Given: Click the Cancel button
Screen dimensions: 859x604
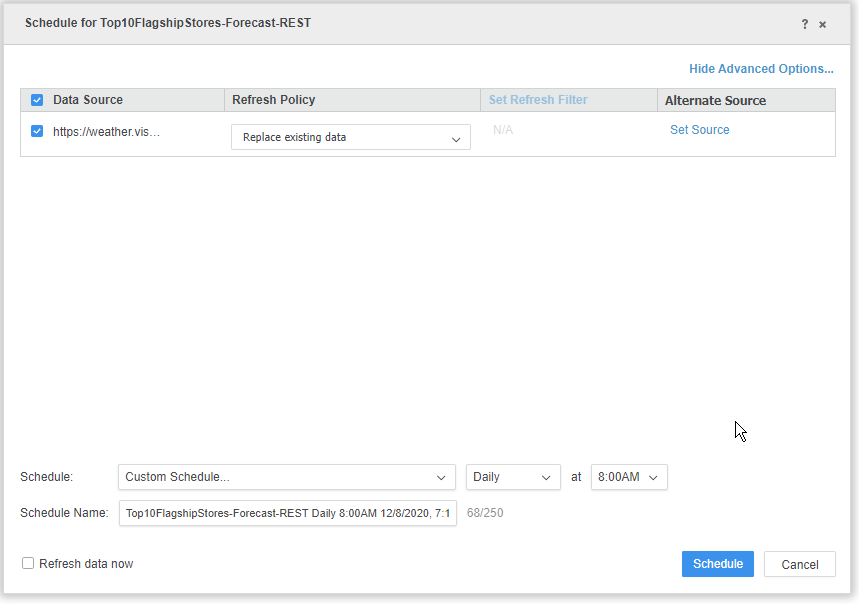Looking at the screenshot, I should pyautogui.click(x=800, y=564).
